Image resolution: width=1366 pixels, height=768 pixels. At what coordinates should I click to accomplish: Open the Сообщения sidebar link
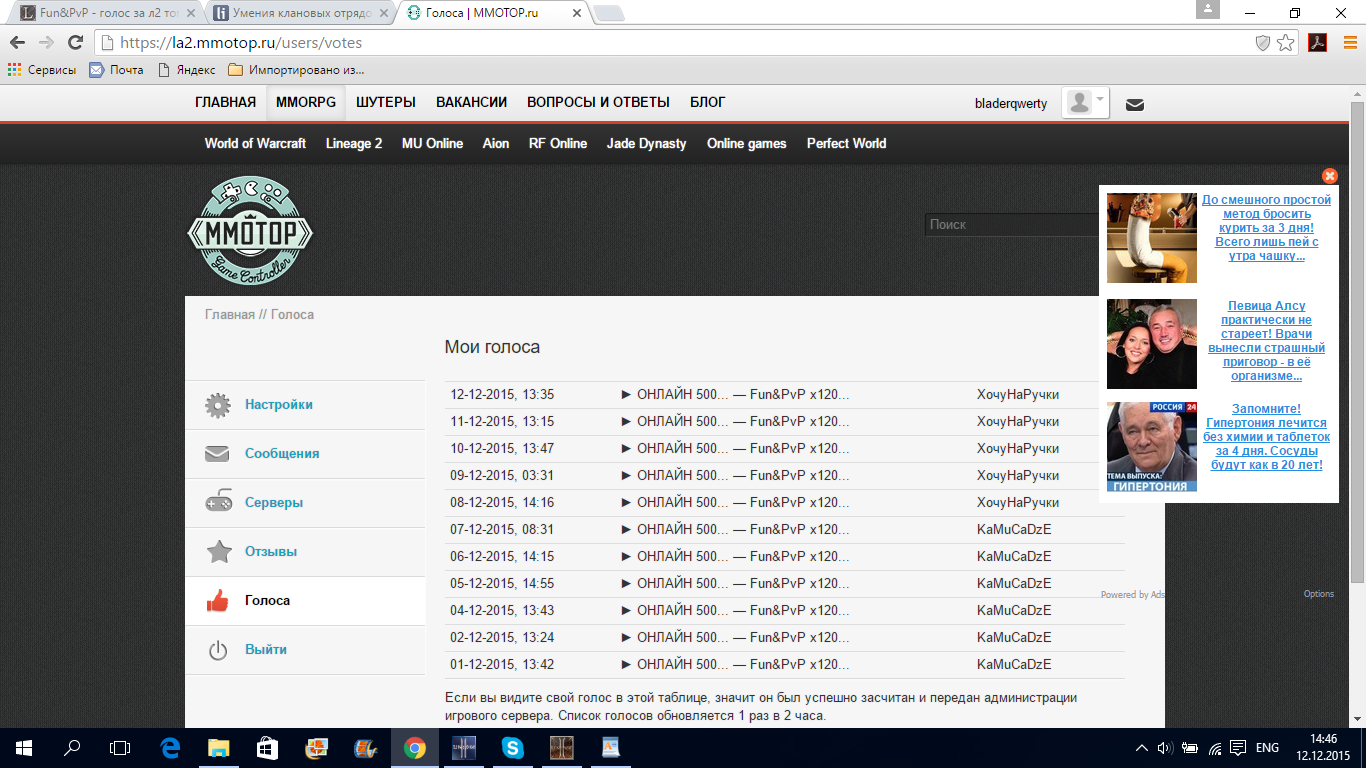(282, 454)
